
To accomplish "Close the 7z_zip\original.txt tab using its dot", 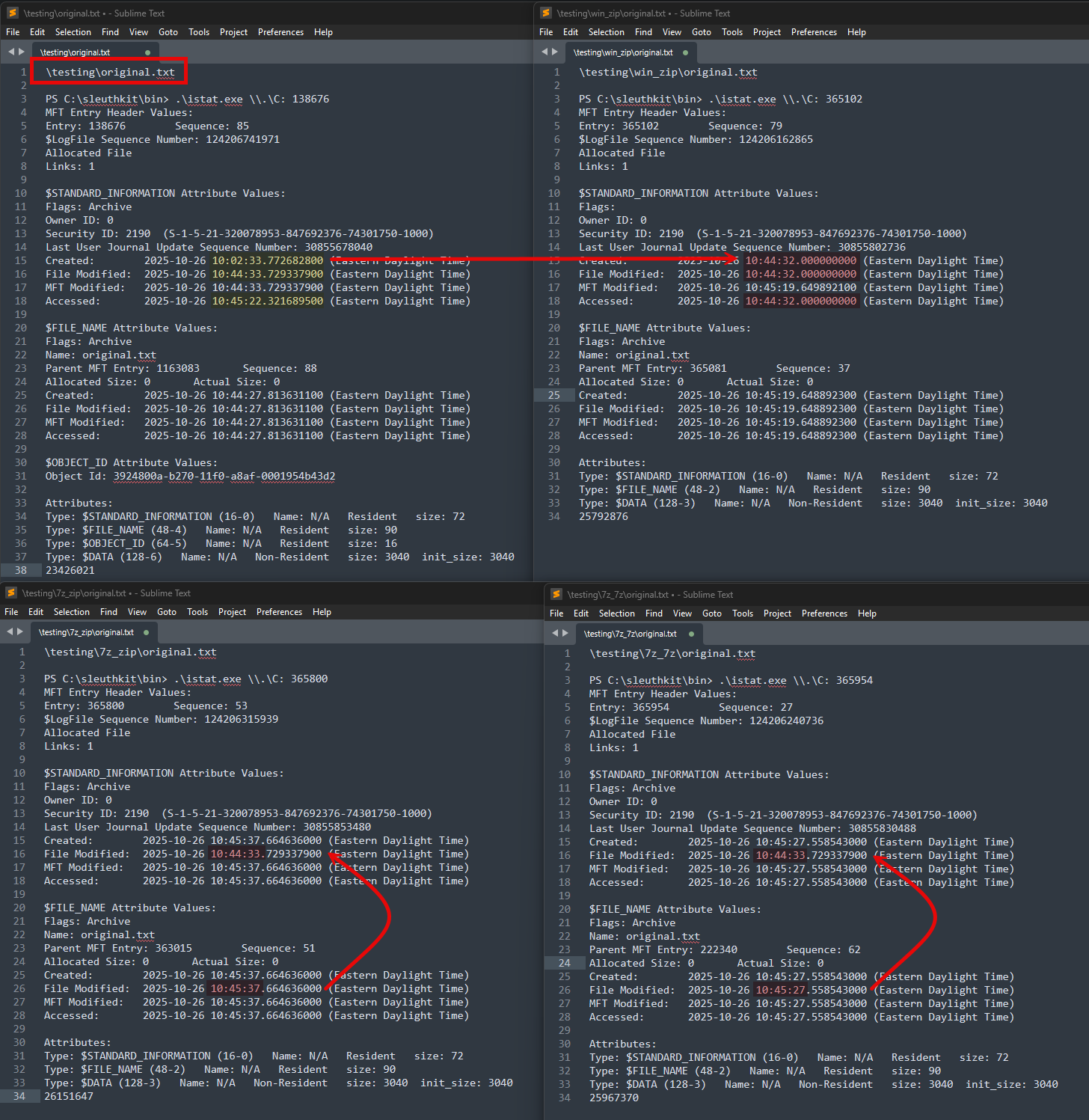I will (x=146, y=632).
